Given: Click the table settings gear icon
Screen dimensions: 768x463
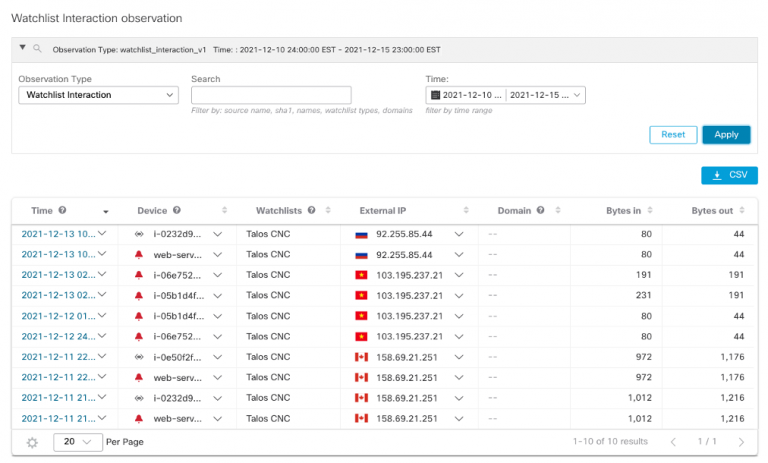Looking at the screenshot, I should pyautogui.click(x=33, y=442).
